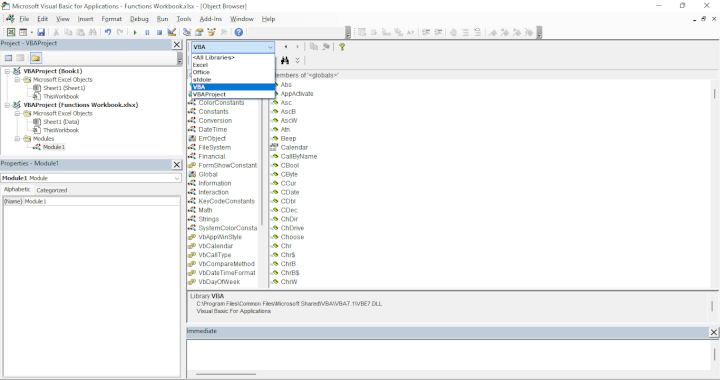Open the Project Explorer icon
The width and height of the screenshot is (720, 380).
(x=187, y=32)
